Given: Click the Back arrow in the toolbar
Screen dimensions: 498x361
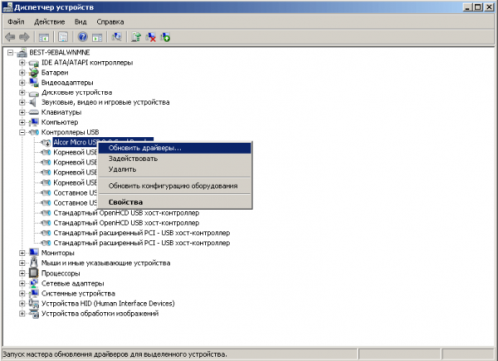Looking at the screenshot, I should pos(10,37).
